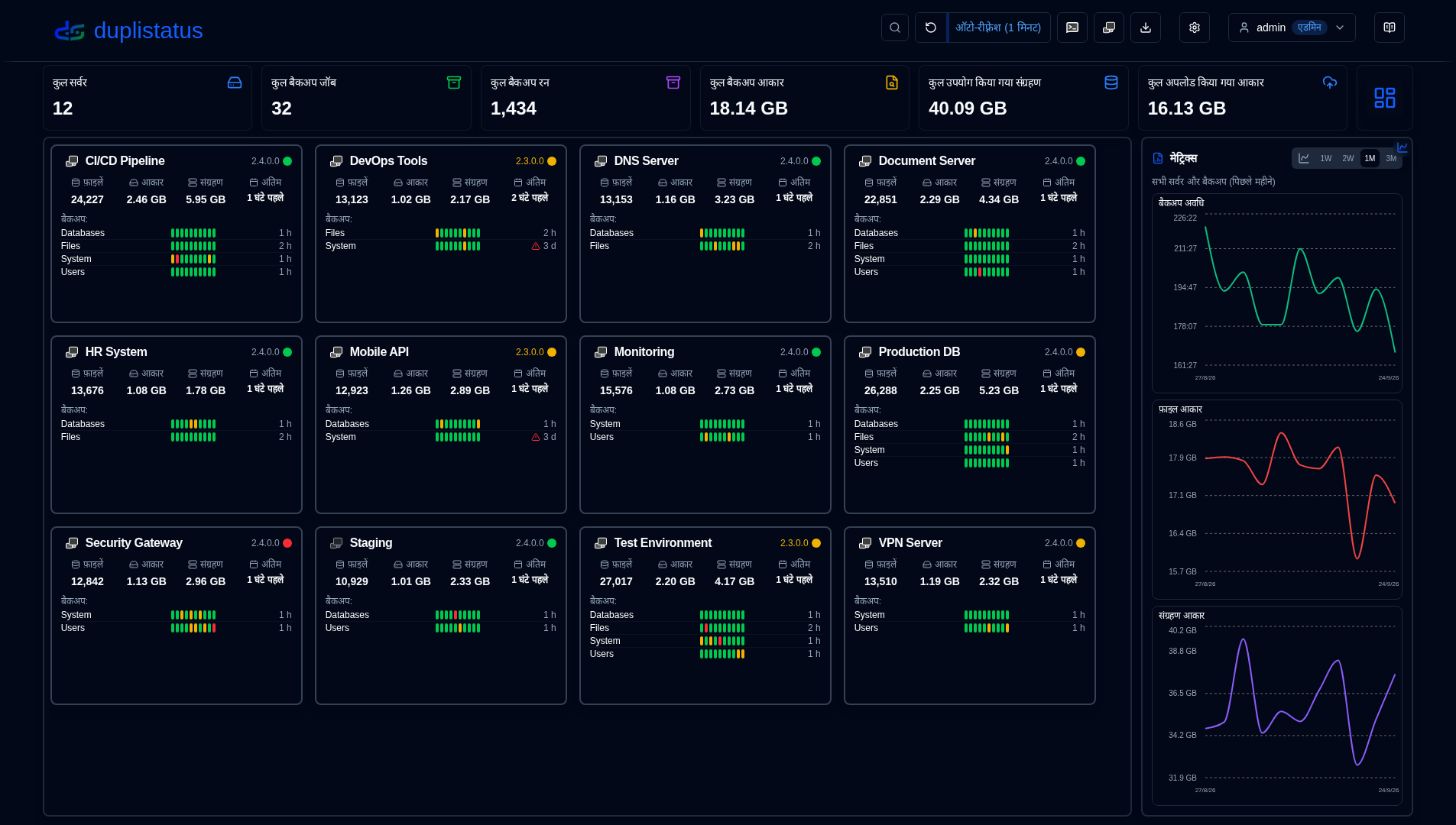Screen dimensions: 1456x825
Task: Click server icon on Production DB card
Action: coord(865,352)
